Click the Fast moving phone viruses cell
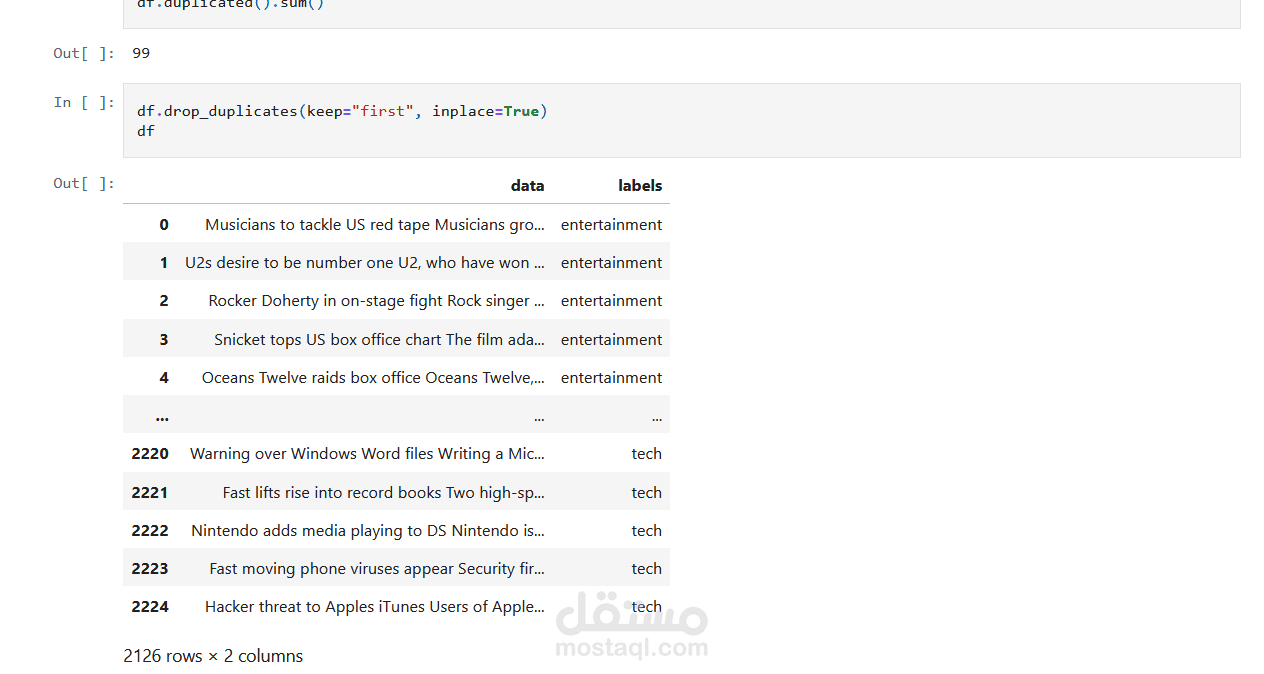Screen dimensions: 1264x674 pyautogui.click(x=377, y=569)
